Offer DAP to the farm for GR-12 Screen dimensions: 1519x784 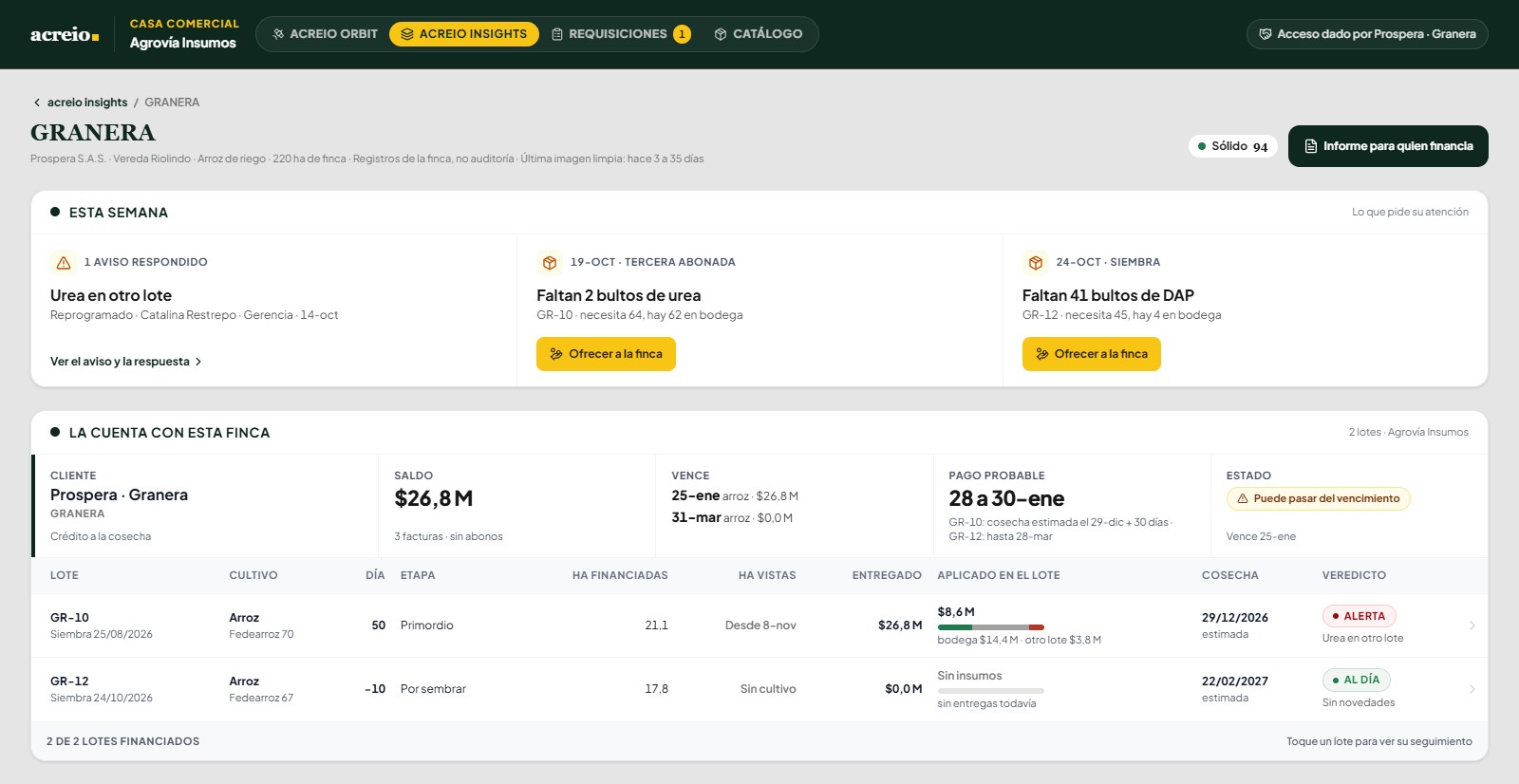(x=1092, y=354)
